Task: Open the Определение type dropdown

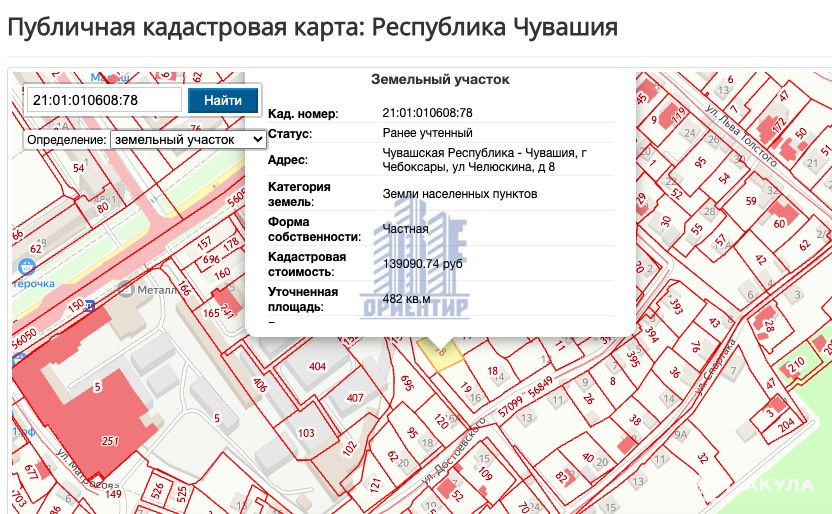Action: coord(188,140)
